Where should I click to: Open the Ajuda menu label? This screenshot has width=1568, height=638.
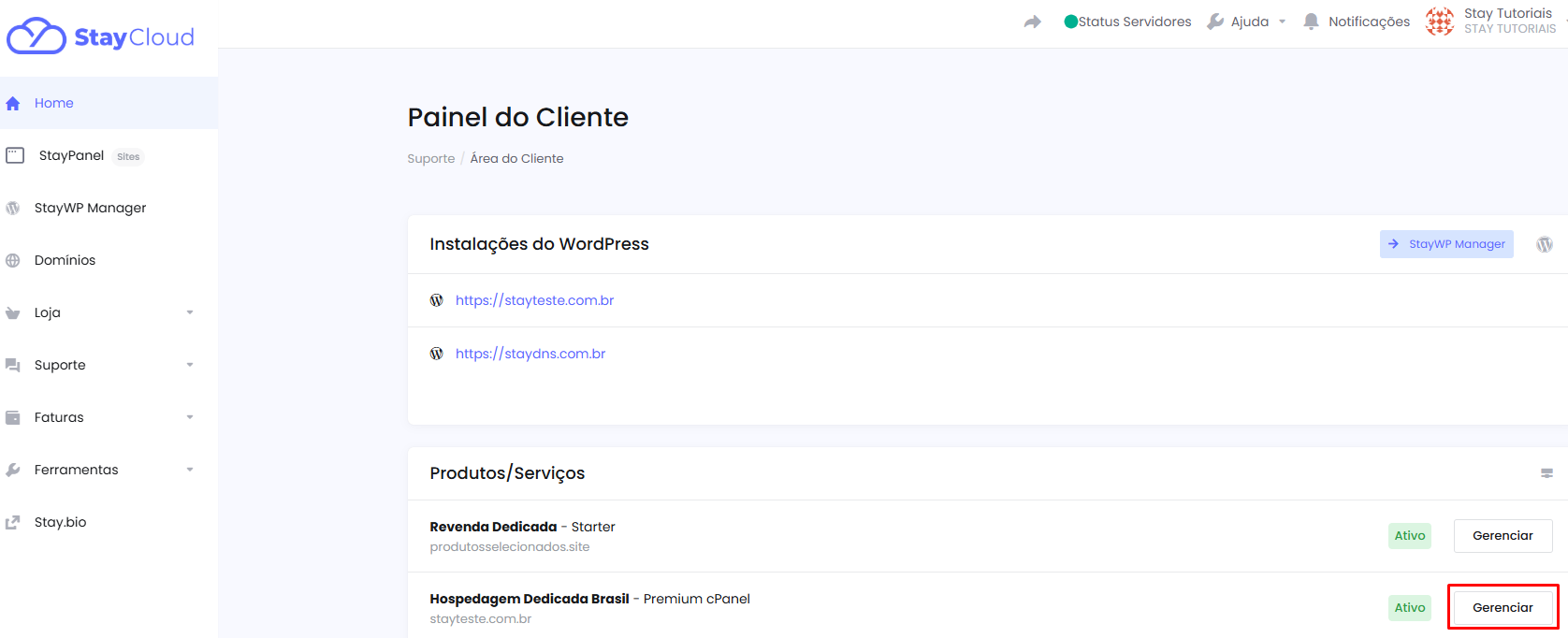click(1250, 22)
